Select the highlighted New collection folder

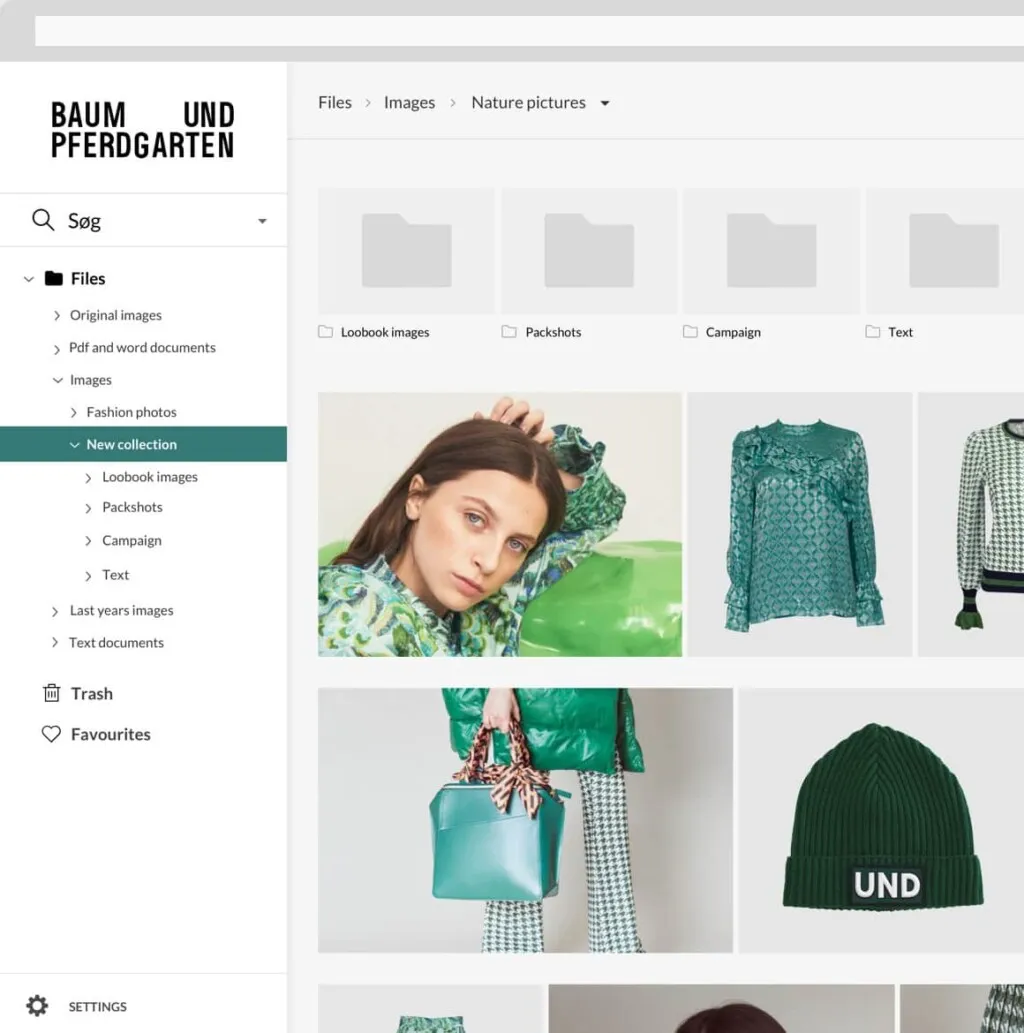[143, 444]
